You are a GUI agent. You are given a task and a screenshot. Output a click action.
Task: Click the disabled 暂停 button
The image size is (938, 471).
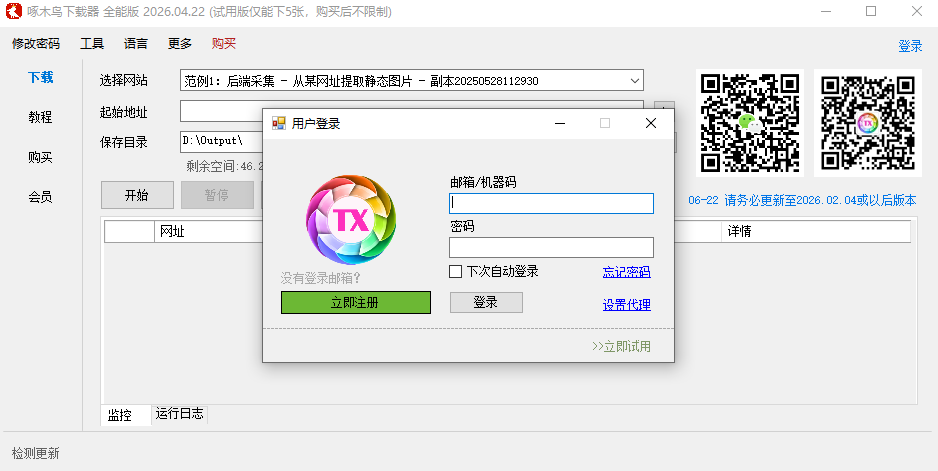click(x=218, y=195)
